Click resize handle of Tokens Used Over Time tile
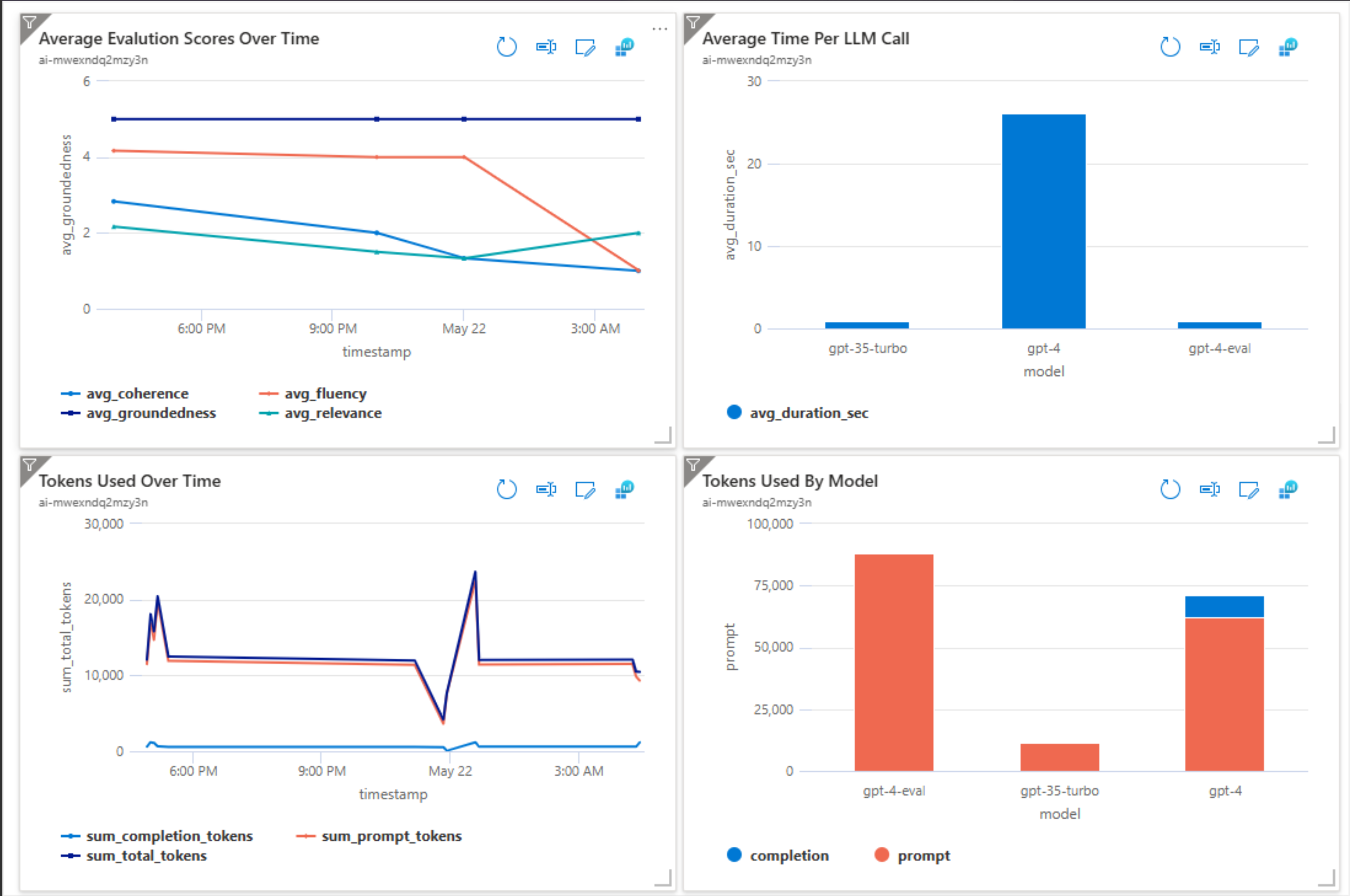 (663, 877)
